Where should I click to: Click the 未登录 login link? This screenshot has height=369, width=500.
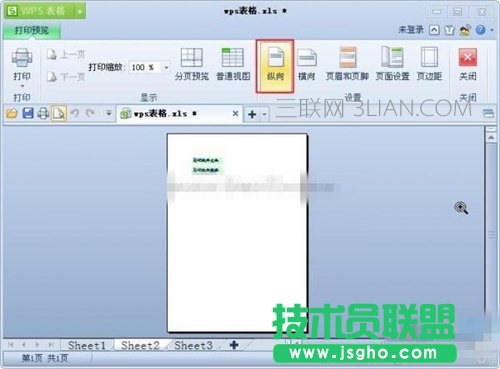click(x=411, y=30)
